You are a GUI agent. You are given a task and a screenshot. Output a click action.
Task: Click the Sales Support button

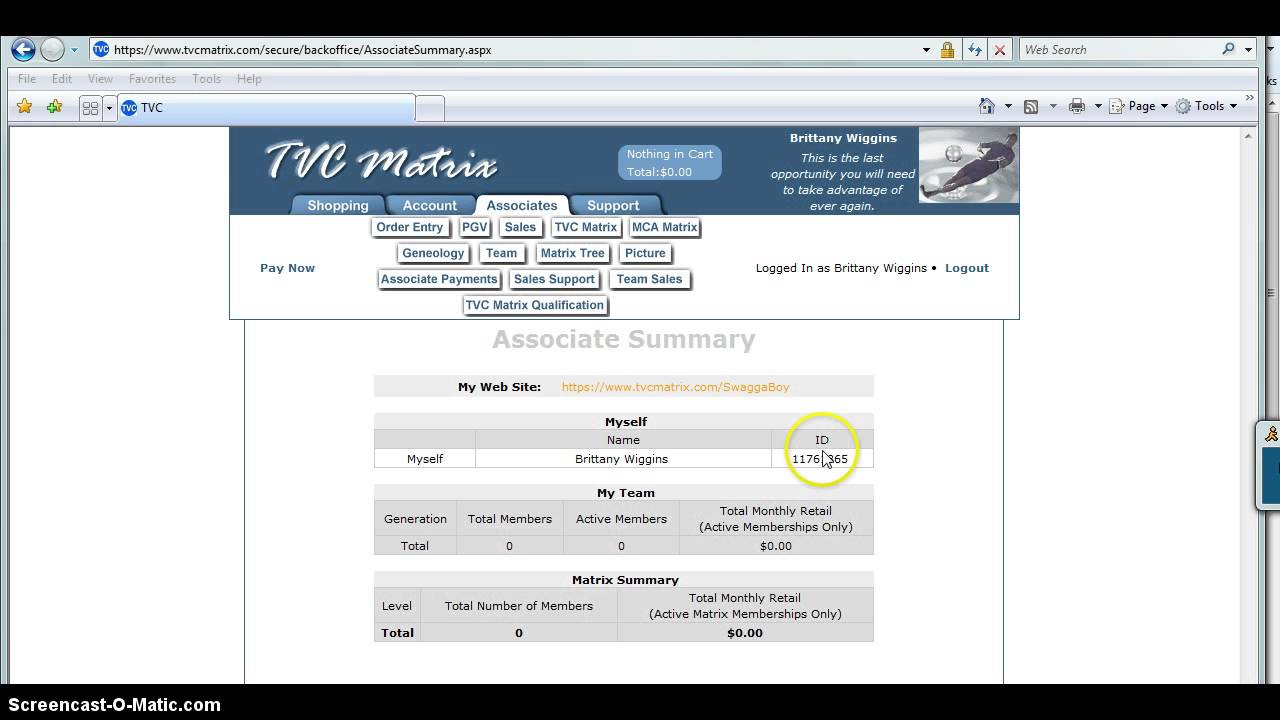[554, 279]
